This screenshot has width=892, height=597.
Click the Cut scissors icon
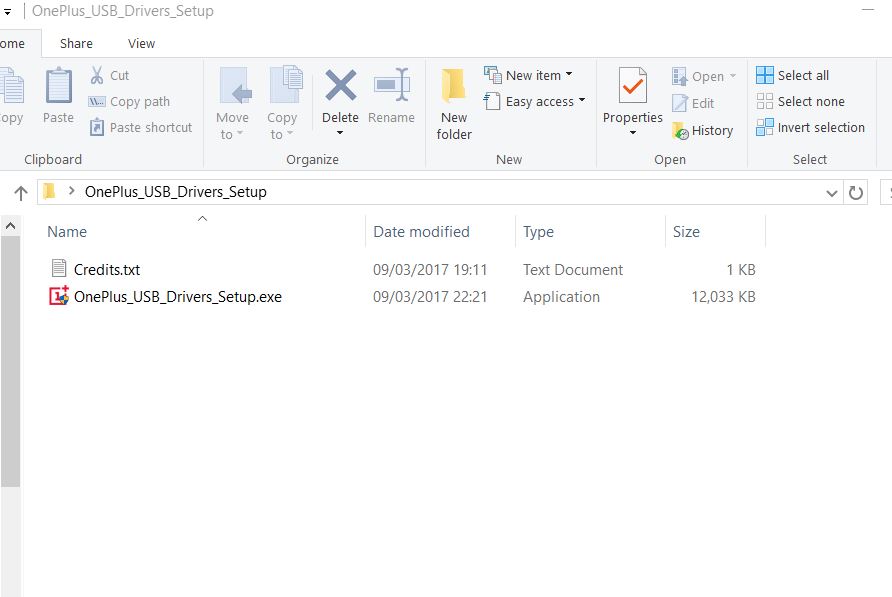(97, 75)
